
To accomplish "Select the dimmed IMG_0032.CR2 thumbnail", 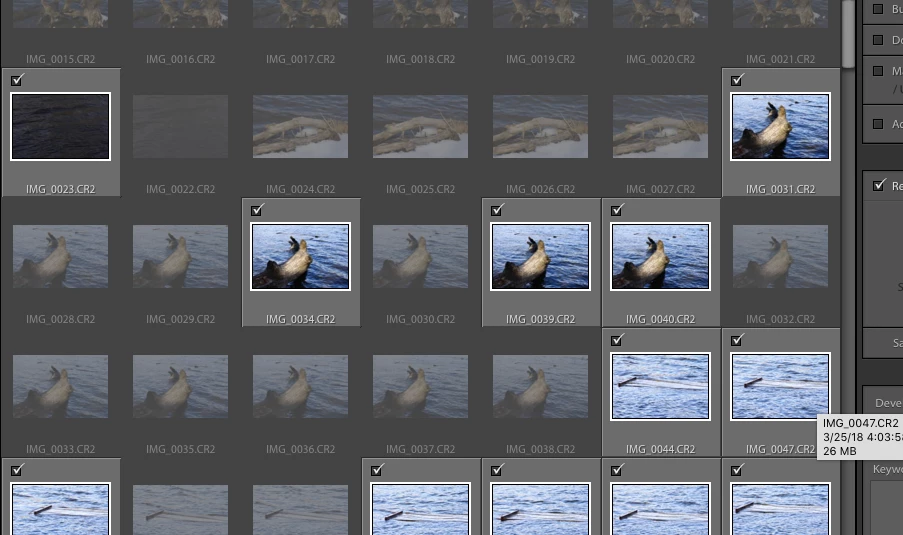I will click(780, 256).
